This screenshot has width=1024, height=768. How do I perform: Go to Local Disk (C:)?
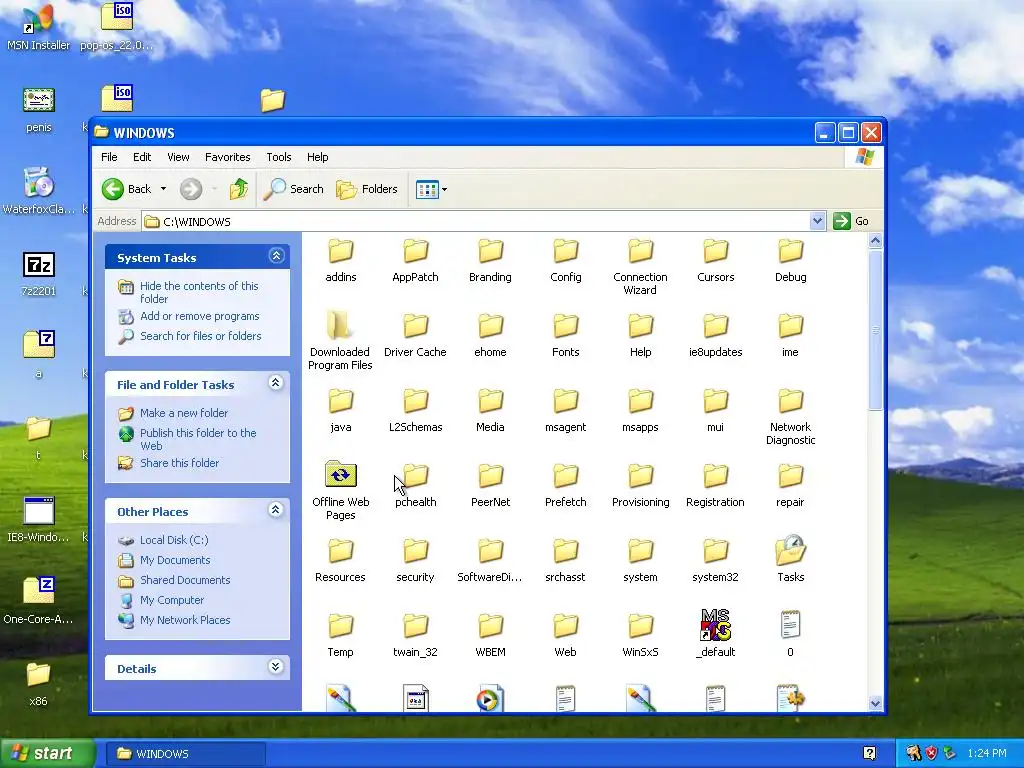coord(174,540)
